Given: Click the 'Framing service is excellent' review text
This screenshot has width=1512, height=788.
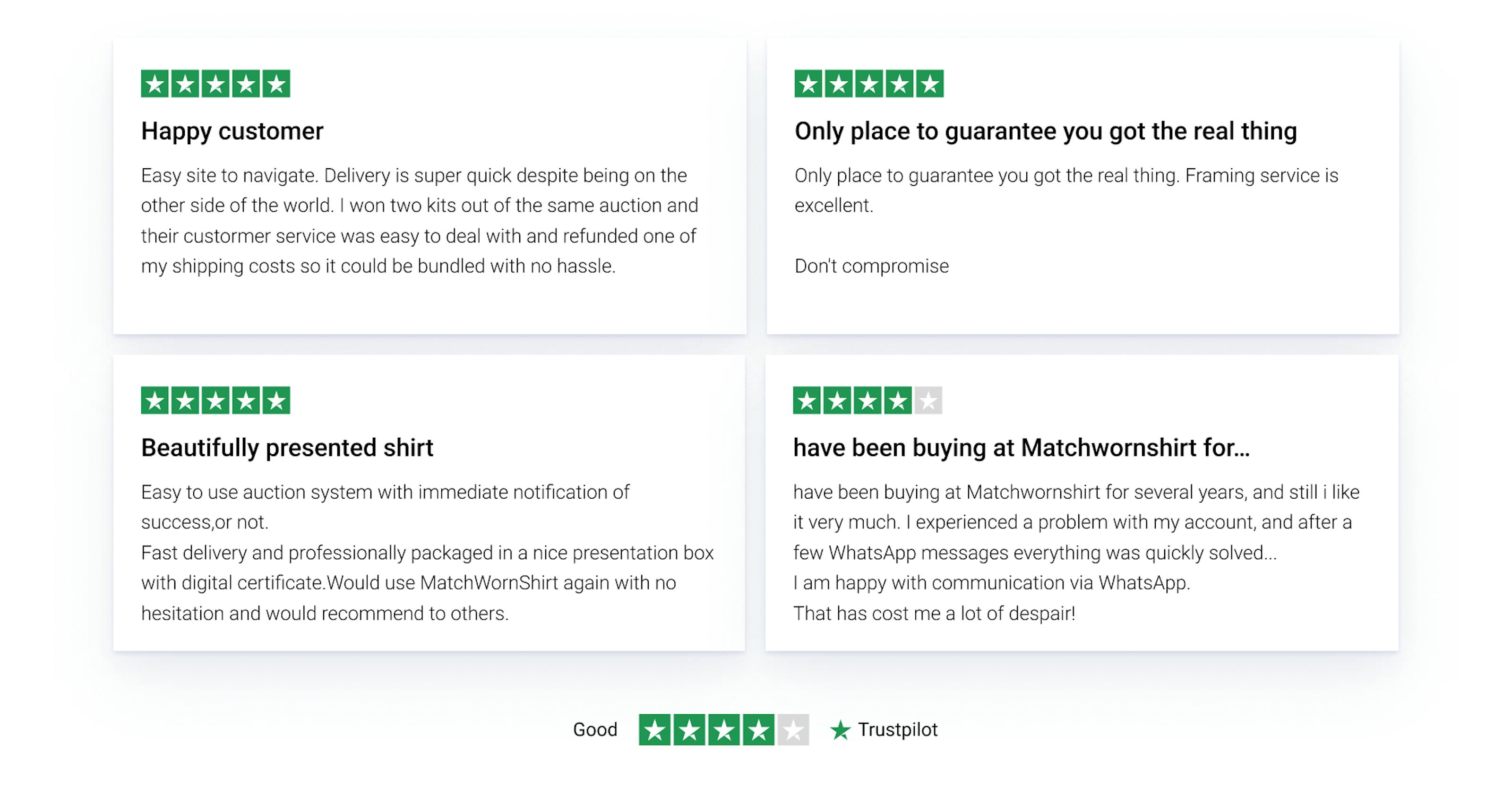Looking at the screenshot, I should coord(1261,175).
